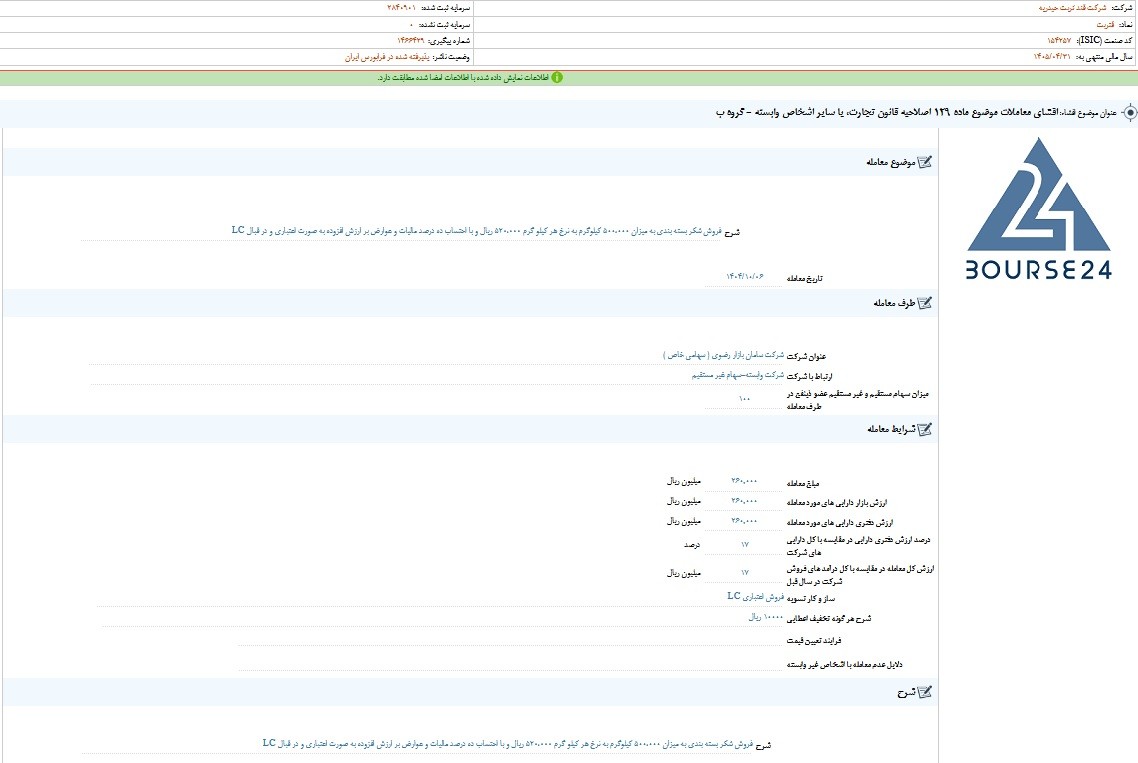The image size is (1138, 763).
Task: Open the Bourse24 logo image
Action: point(1039,208)
